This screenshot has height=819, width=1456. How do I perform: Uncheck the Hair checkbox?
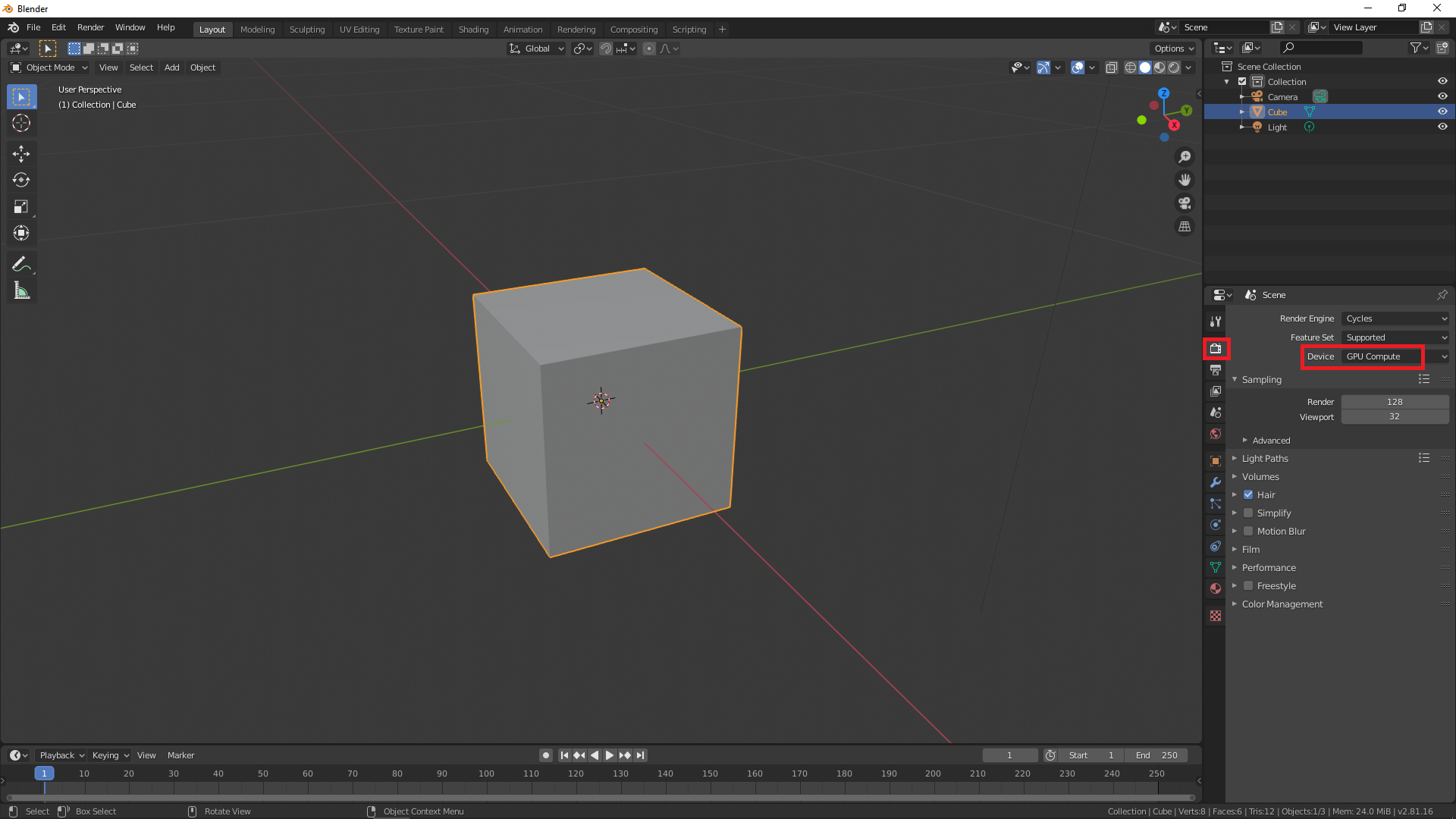pyautogui.click(x=1248, y=494)
